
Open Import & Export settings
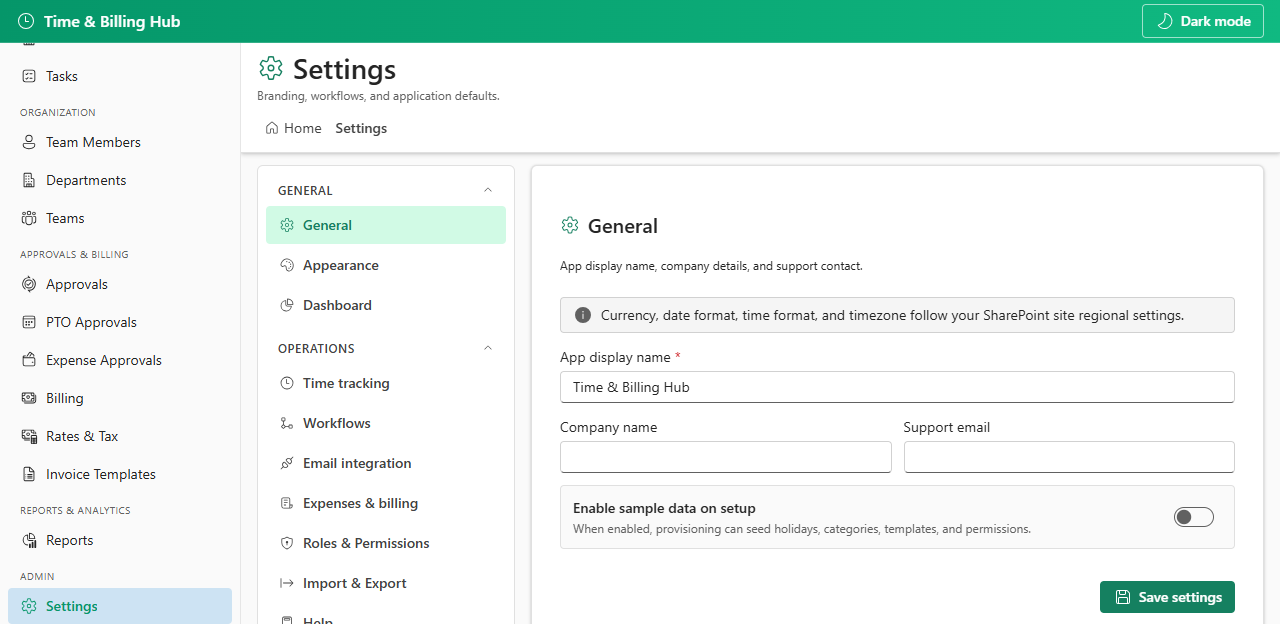(x=386, y=583)
